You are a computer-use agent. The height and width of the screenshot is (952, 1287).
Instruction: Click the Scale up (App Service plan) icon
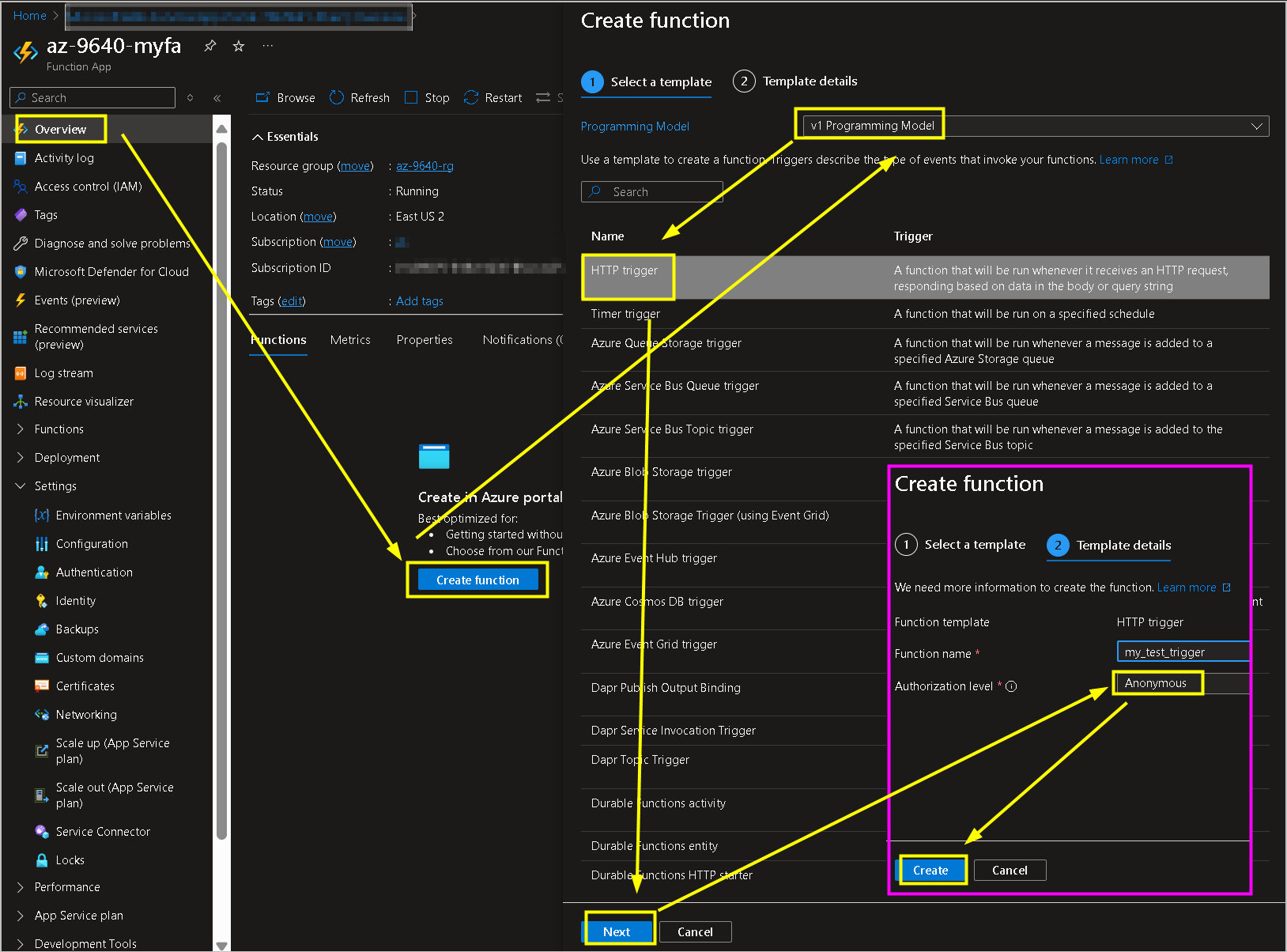(42, 751)
